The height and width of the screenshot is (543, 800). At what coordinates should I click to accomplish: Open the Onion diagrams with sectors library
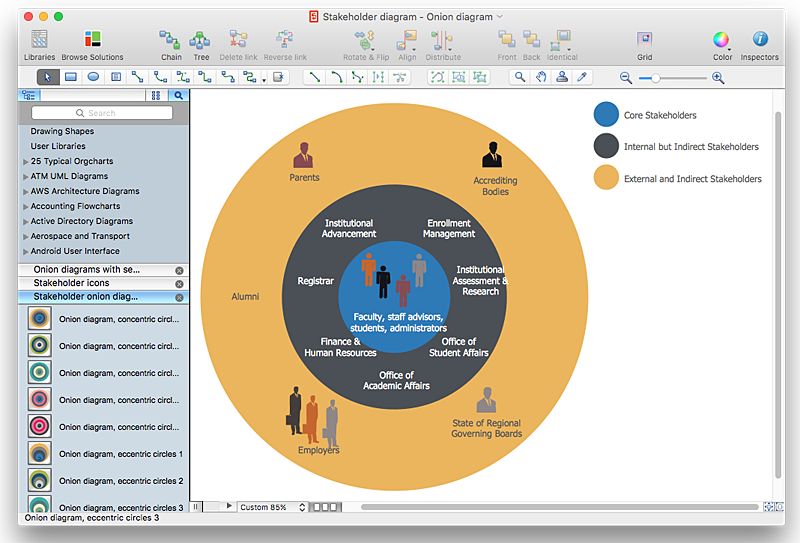tap(87, 269)
